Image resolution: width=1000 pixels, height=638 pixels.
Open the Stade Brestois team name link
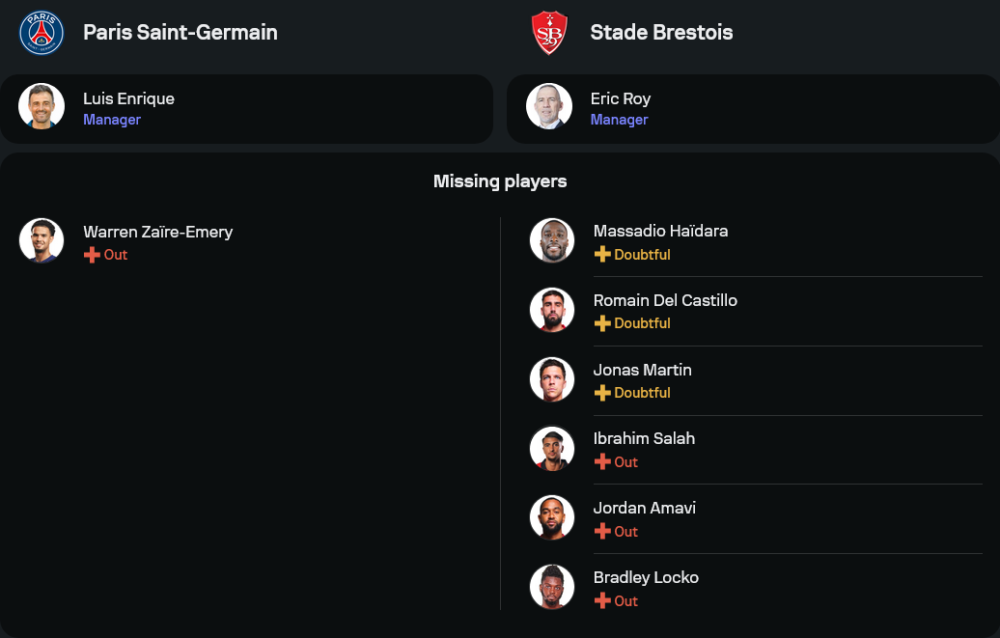661,32
